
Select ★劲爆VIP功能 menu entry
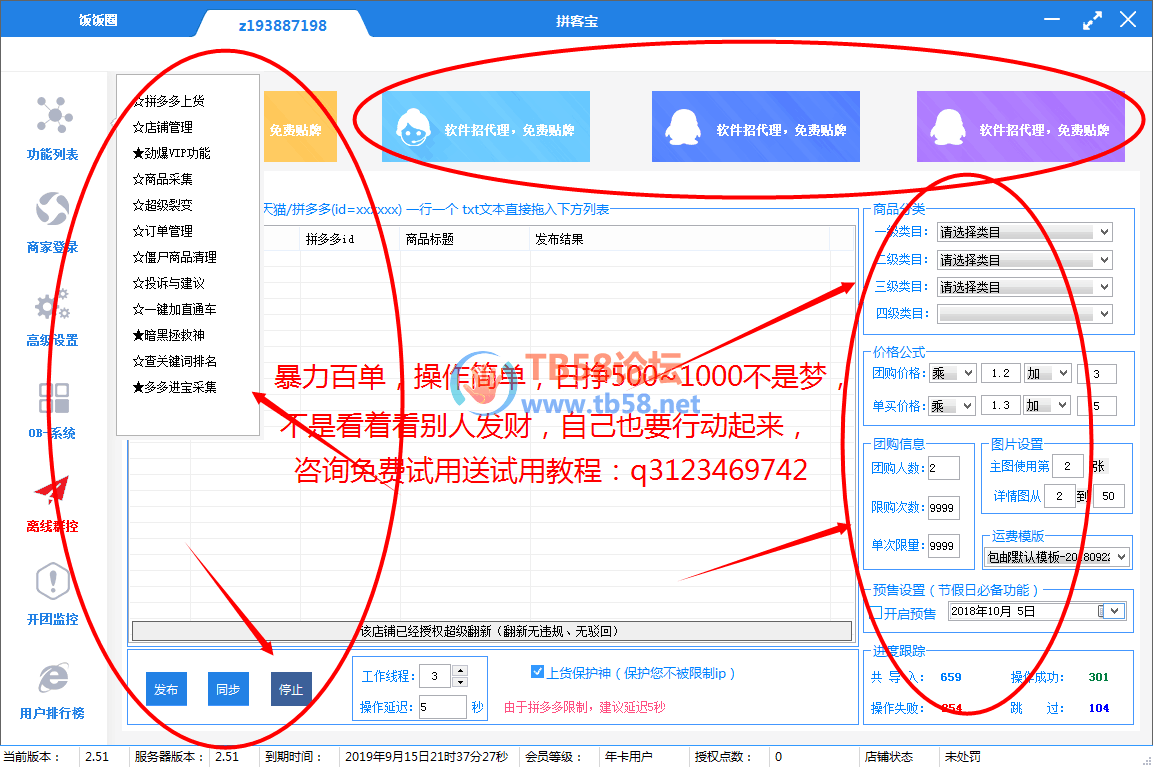[x=171, y=153]
